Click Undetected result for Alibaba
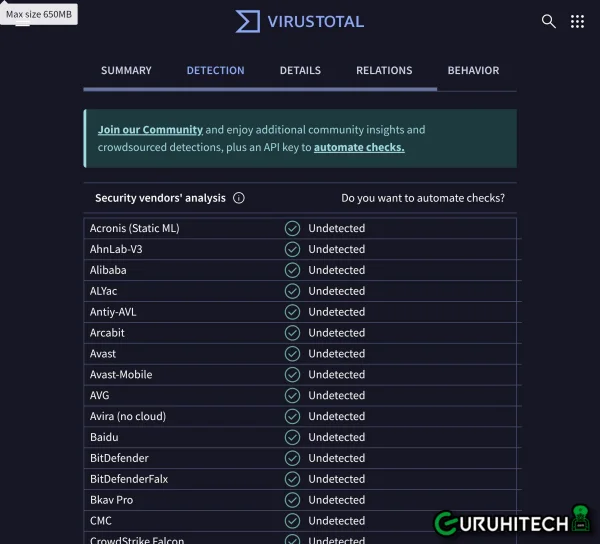600x544 pixels. pyautogui.click(x=337, y=270)
